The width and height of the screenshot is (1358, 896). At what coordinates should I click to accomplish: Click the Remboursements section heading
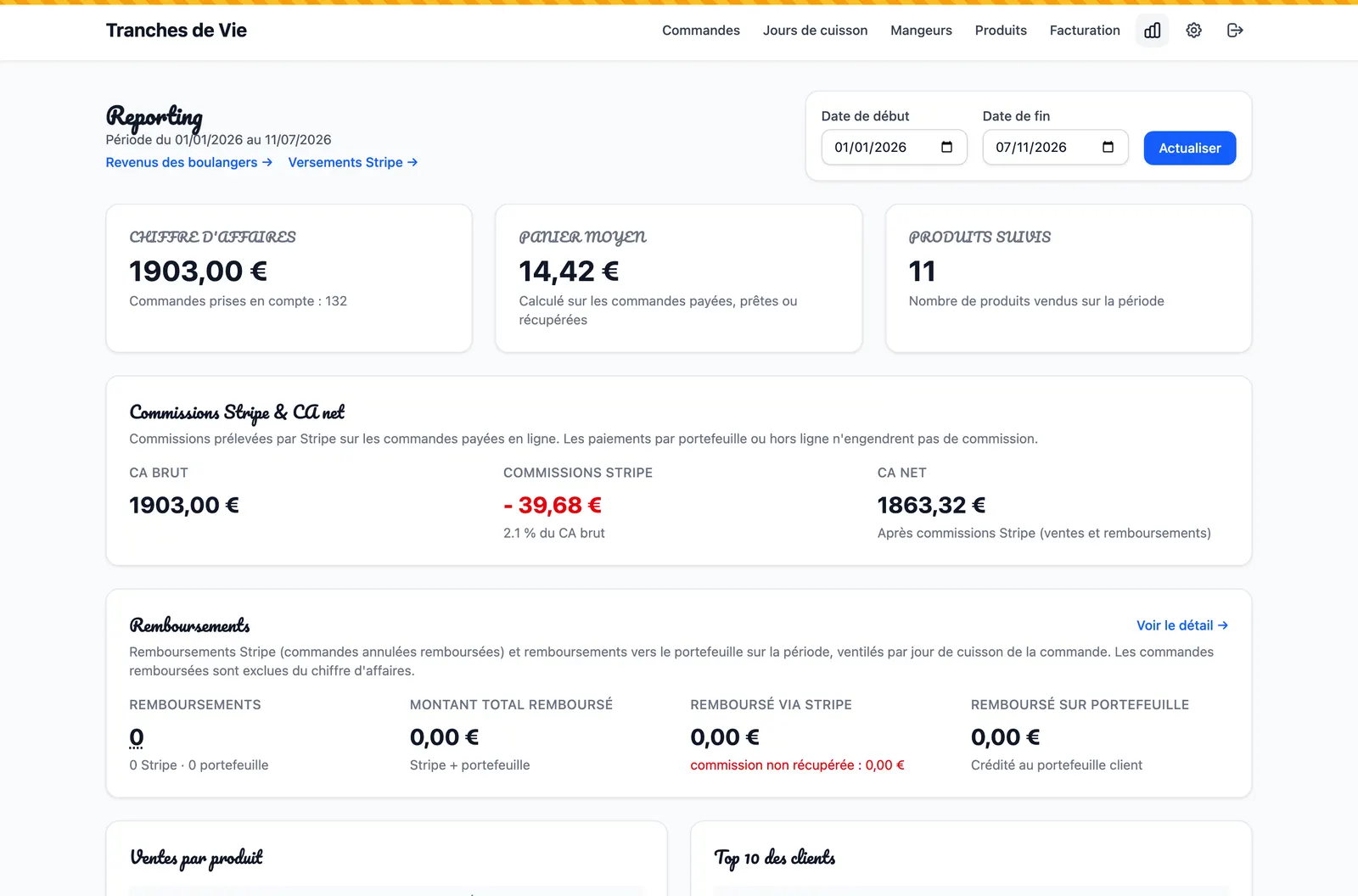click(x=189, y=625)
